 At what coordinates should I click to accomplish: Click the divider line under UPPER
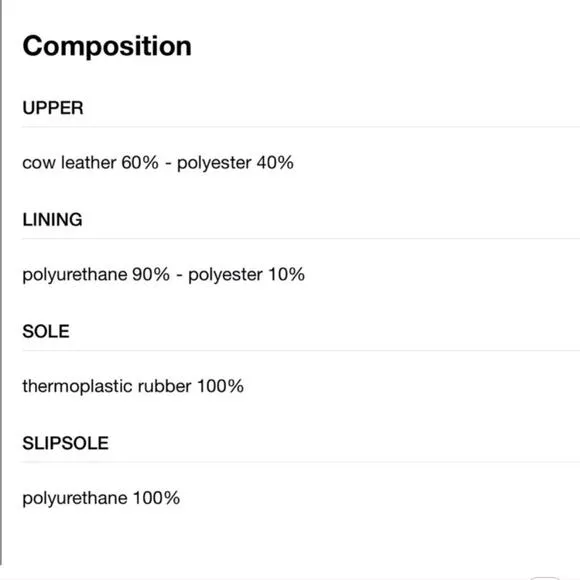(x=301, y=127)
